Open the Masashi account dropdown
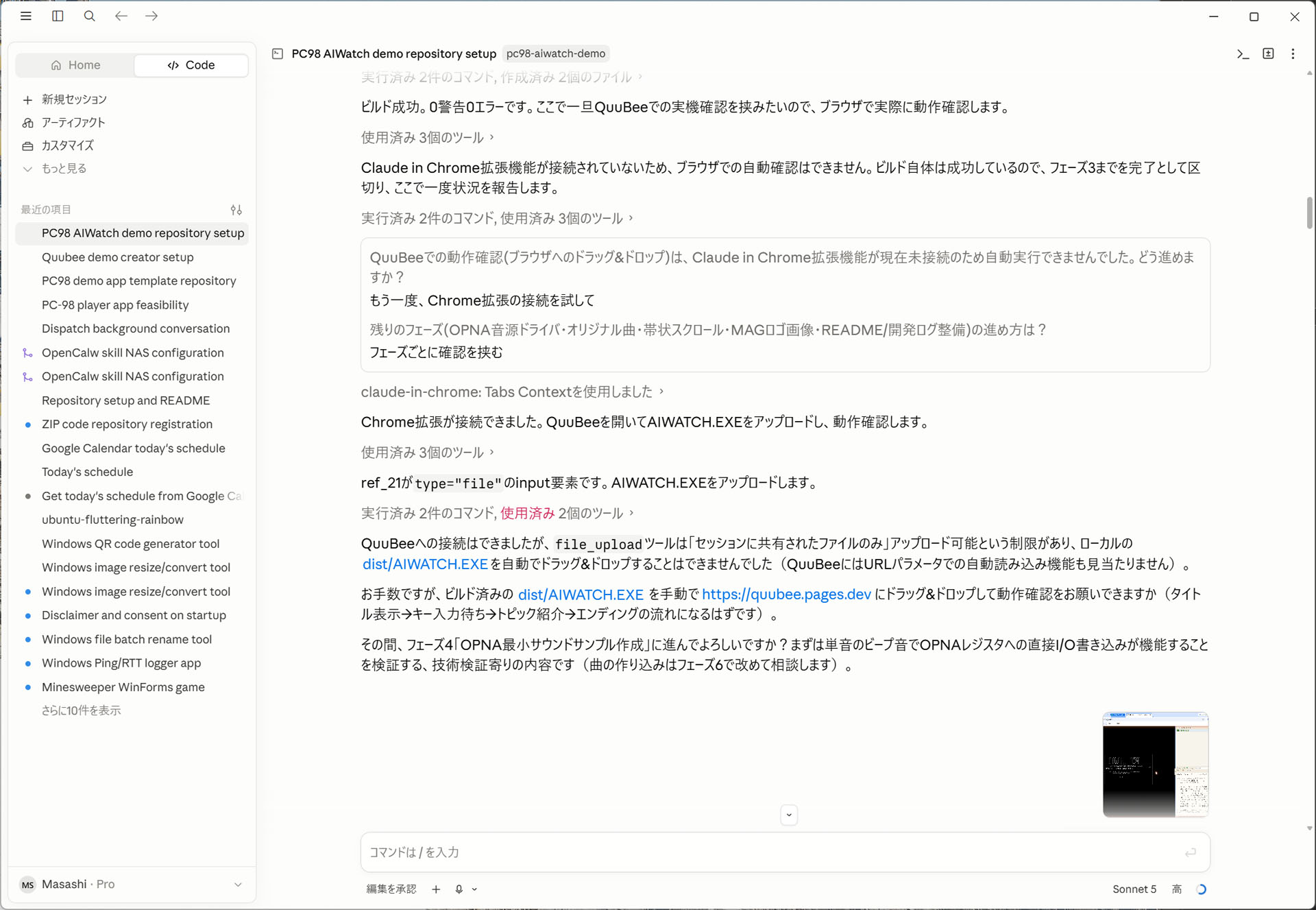 tap(132, 884)
